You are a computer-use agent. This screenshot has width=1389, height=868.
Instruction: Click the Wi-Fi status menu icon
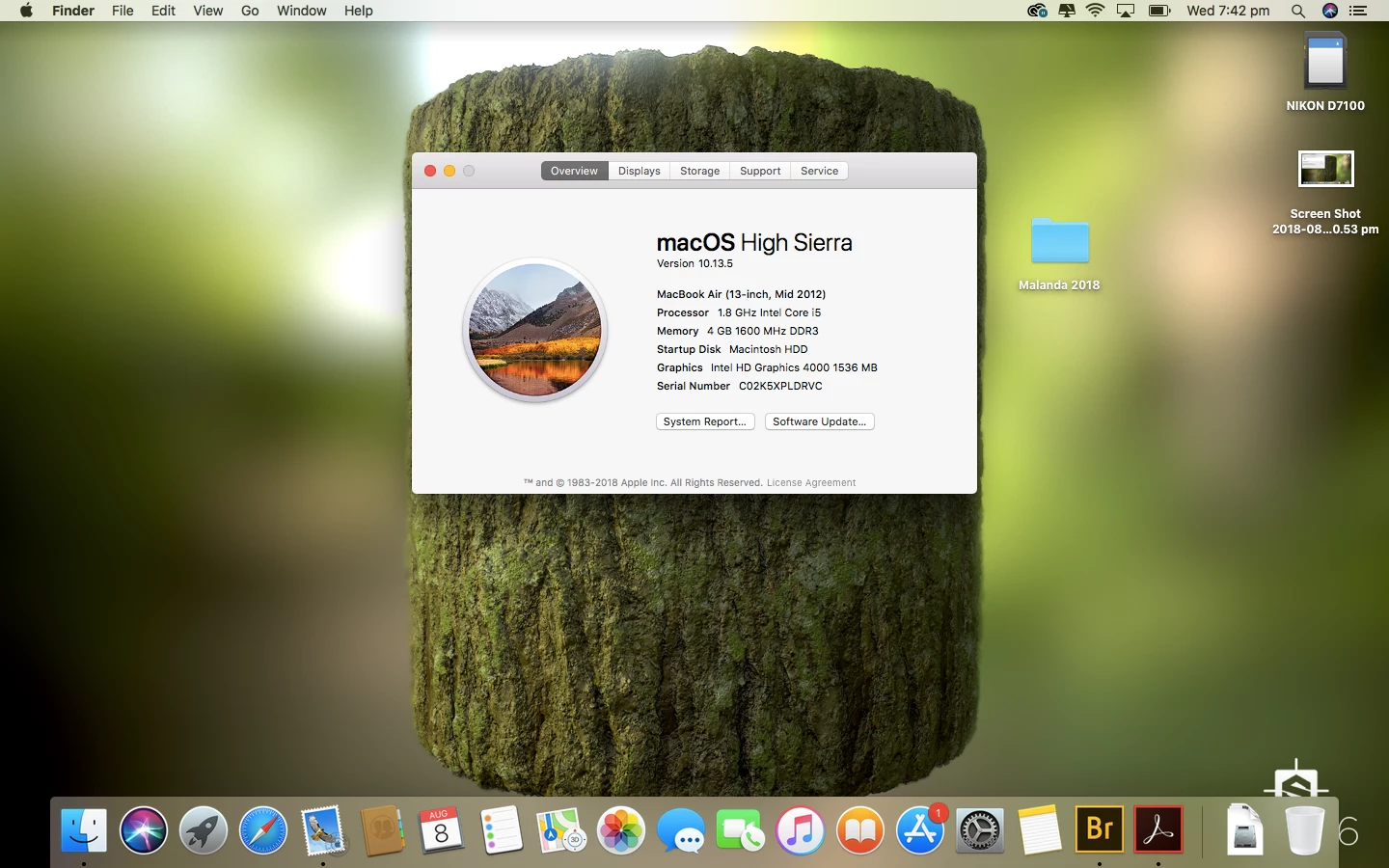tap(1095, 11)
